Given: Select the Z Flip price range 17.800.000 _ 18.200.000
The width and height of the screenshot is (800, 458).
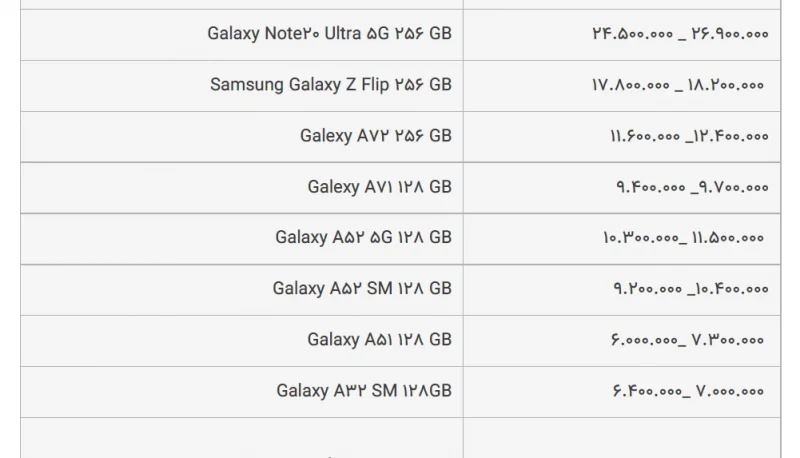Looking at the screenshot, I should [x=677, y=85].
